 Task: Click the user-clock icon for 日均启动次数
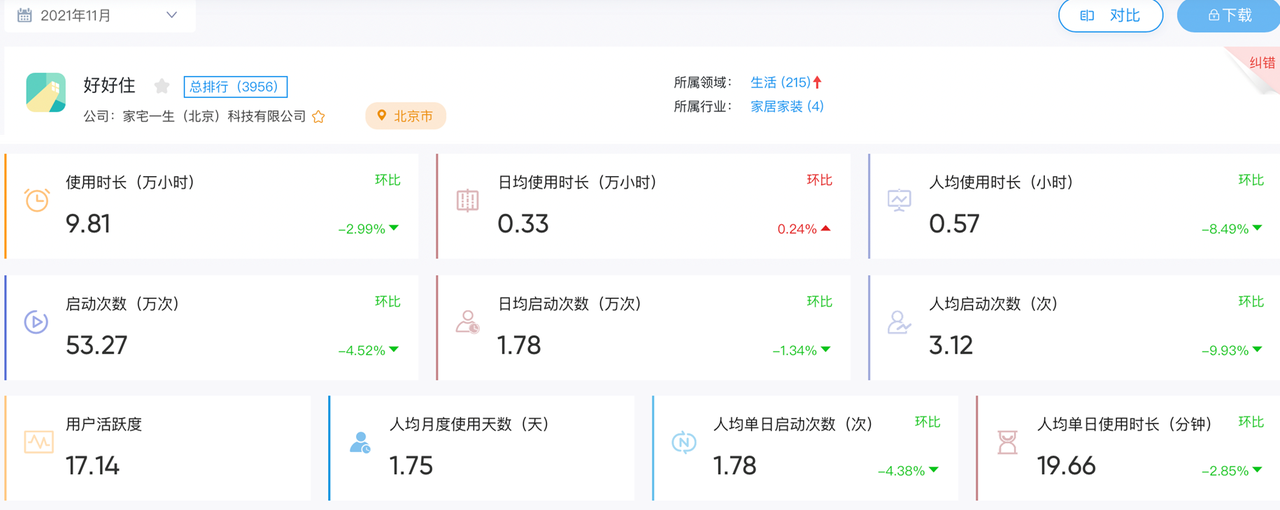click(x=467, y=321)
